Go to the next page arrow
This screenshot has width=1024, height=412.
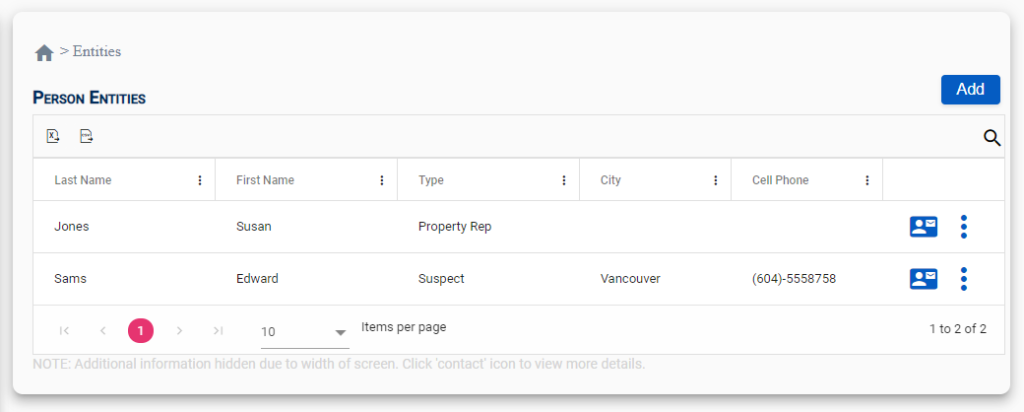[x=180, y=330]
